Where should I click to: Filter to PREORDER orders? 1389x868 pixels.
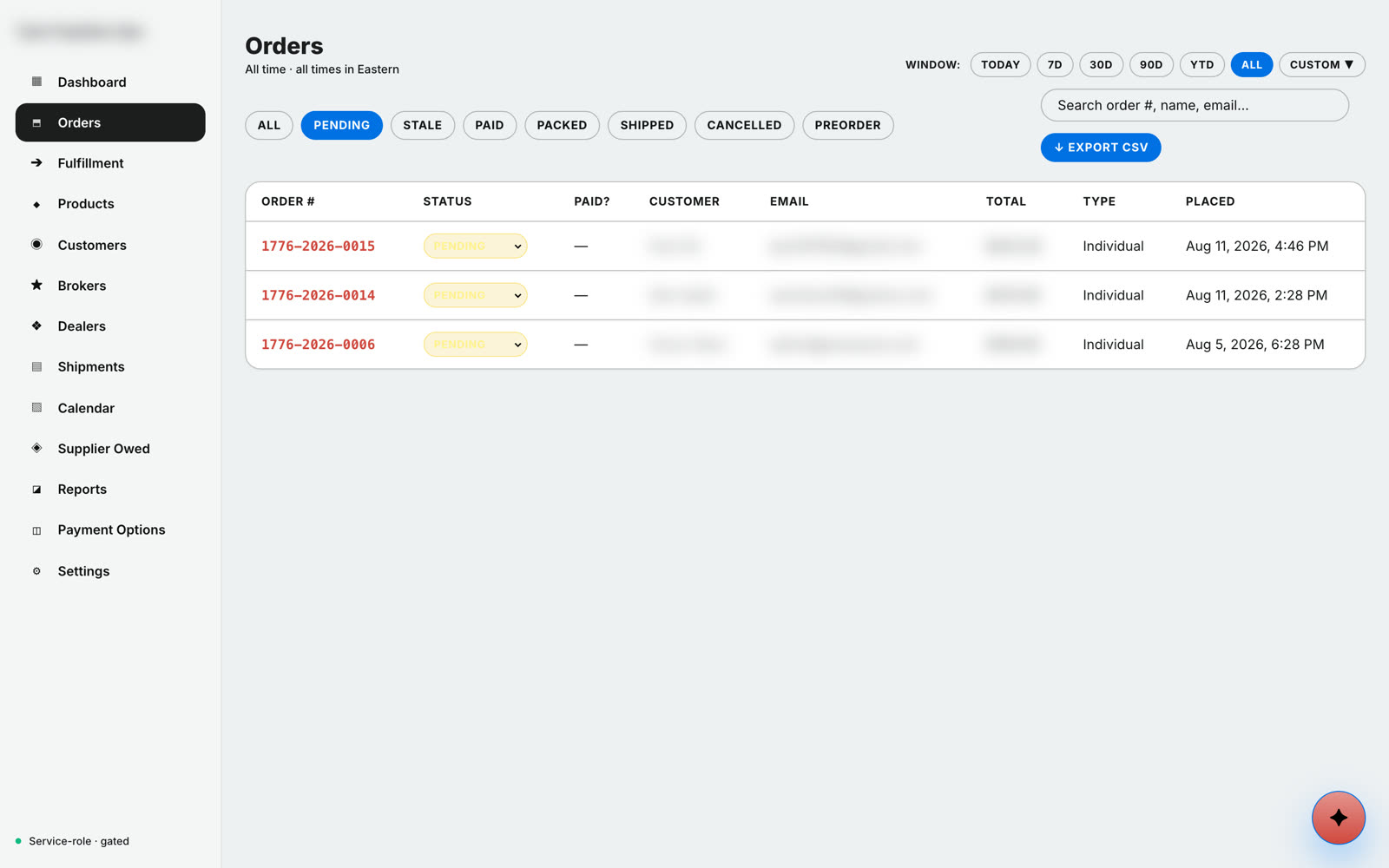(847, 125)
